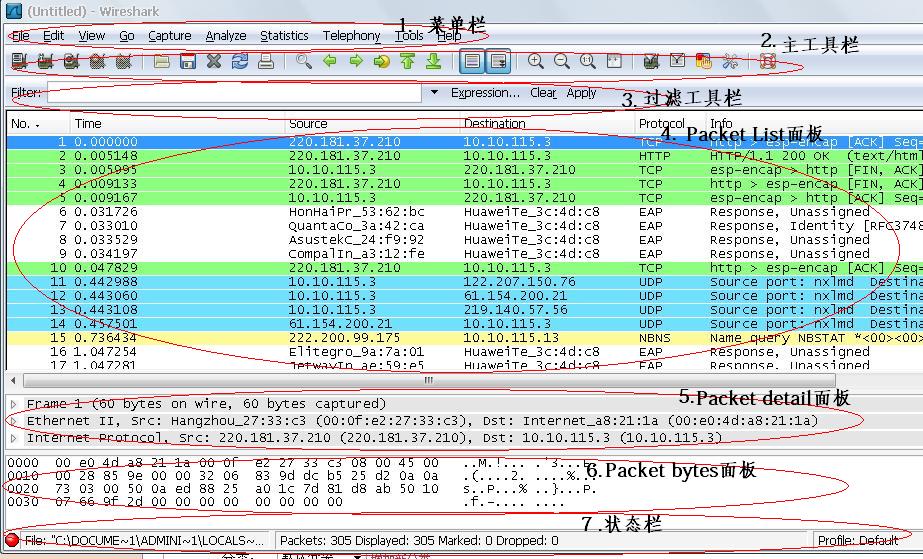
Task: Edit display filters toolbar icon
Action: point(677,61)
